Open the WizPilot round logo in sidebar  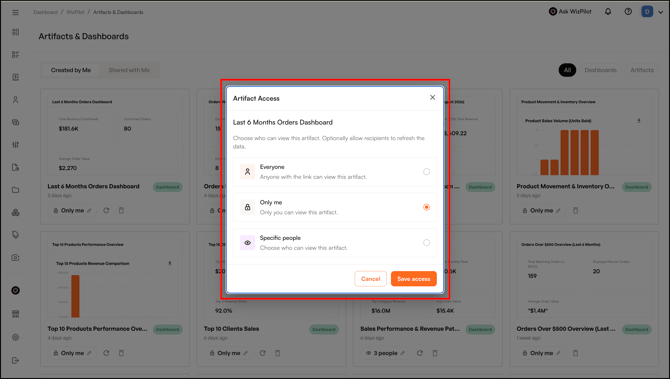(x=15, y=291)
